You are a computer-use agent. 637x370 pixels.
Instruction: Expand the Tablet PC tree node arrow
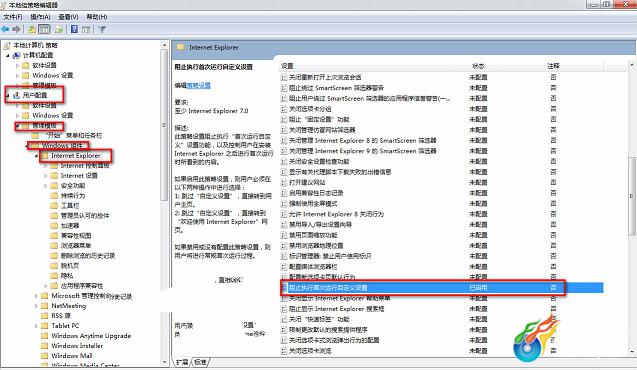point(36,326)
